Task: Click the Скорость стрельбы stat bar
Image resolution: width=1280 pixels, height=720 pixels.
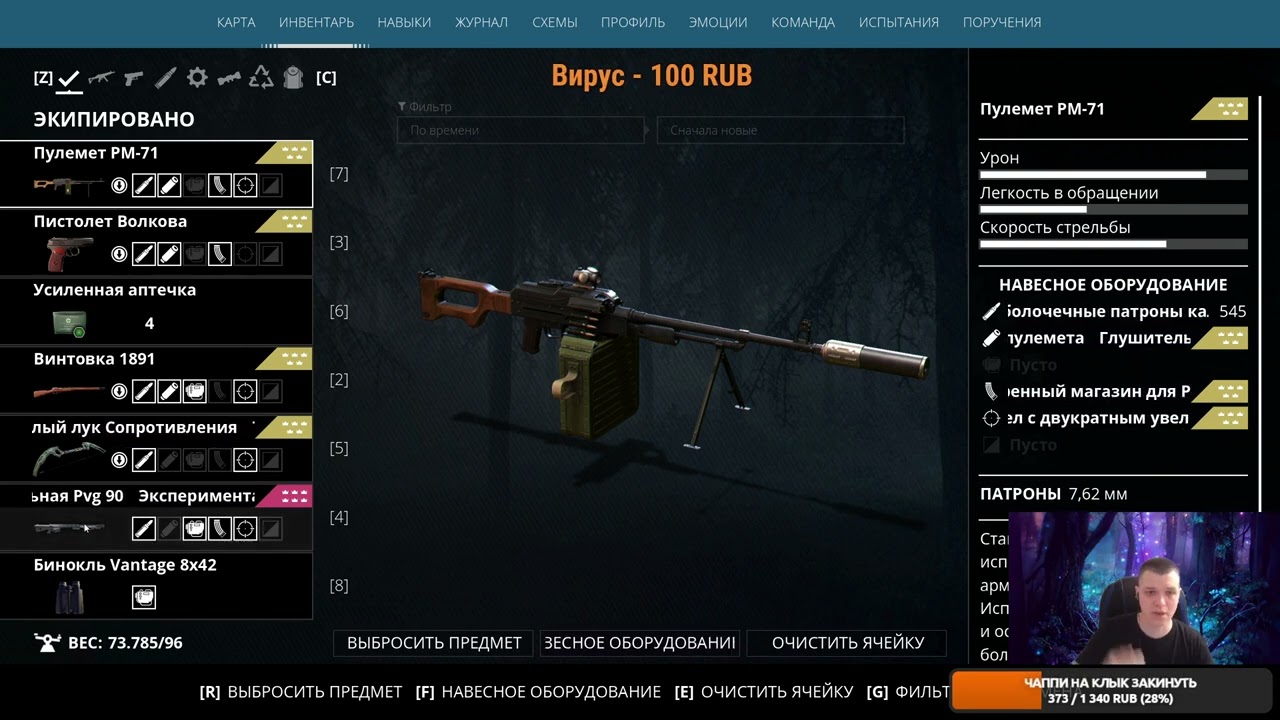Action: pyautogui.click(x=1114, y=244)
